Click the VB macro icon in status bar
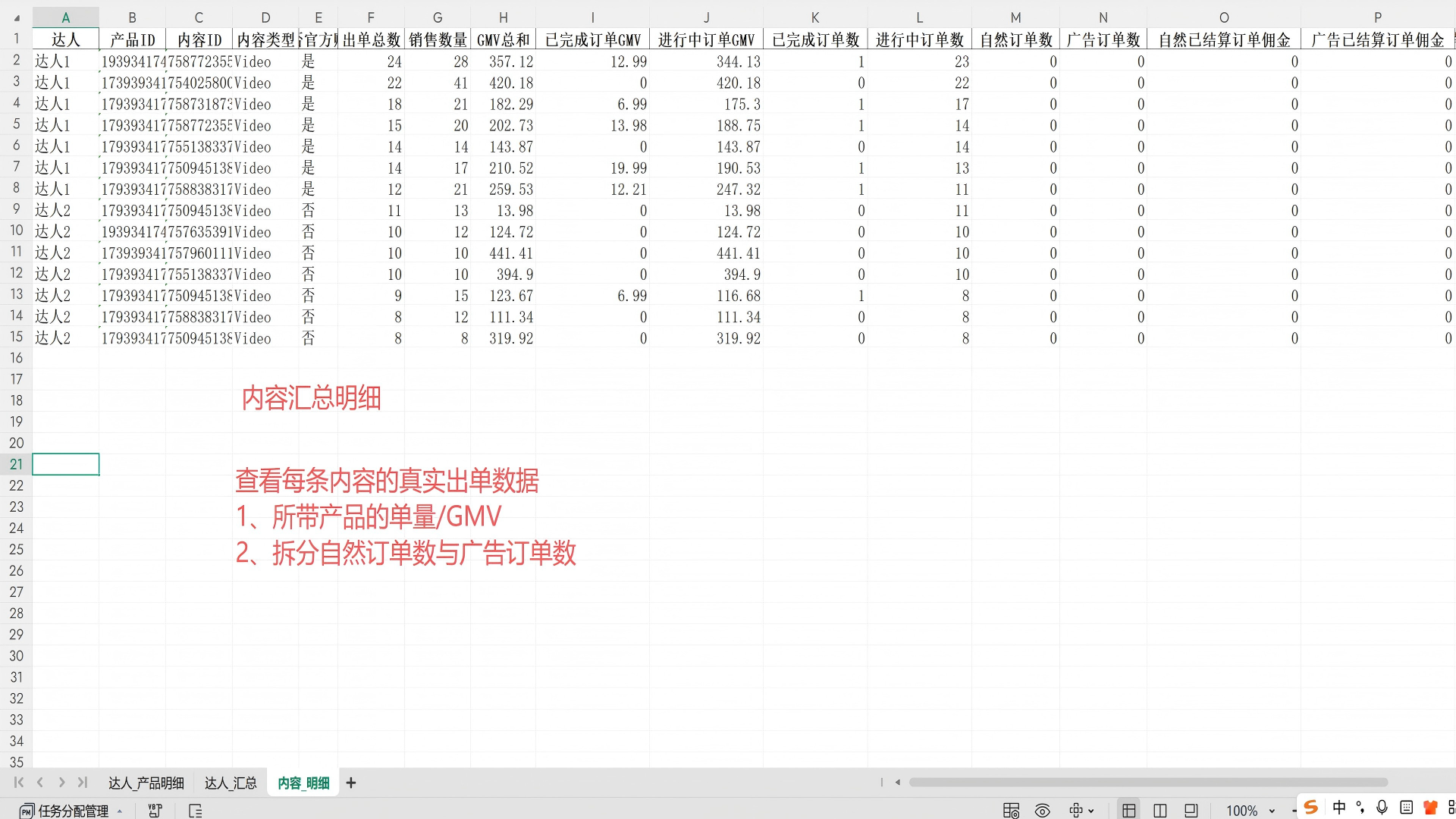1456x819 pixels. (155, 811)
